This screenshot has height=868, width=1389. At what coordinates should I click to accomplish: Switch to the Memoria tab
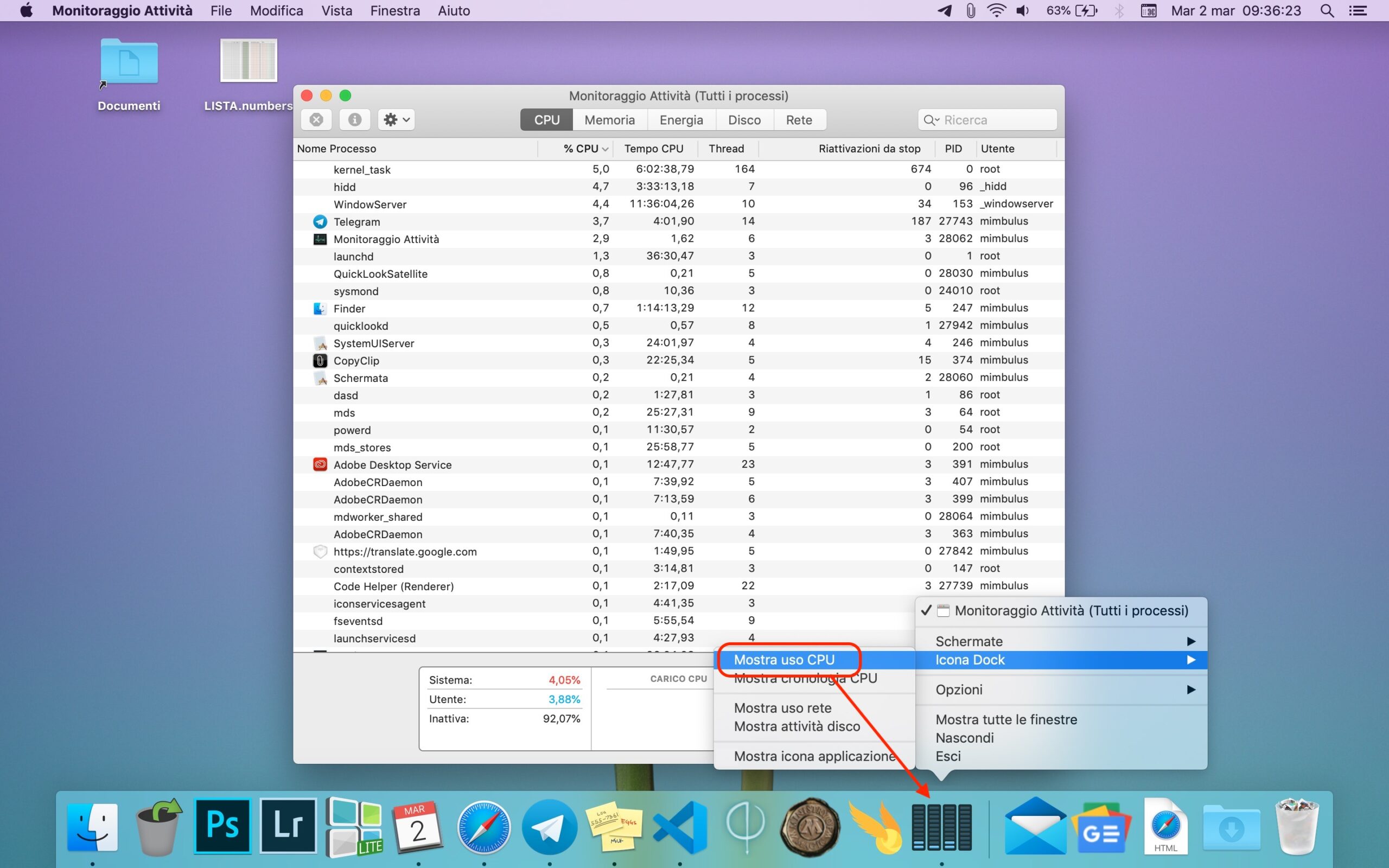(x=609, y=120)
